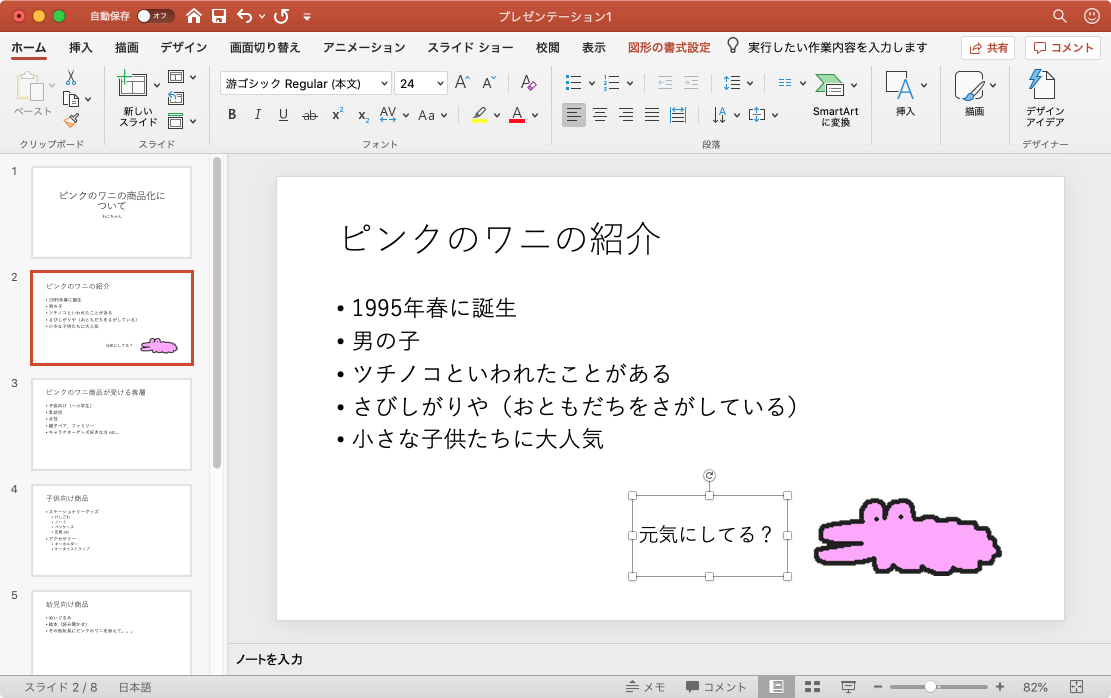The image size is (1111, 698).
Task: Toggle Comments (コメント) in status bar
Action: [x=716, y=687]
